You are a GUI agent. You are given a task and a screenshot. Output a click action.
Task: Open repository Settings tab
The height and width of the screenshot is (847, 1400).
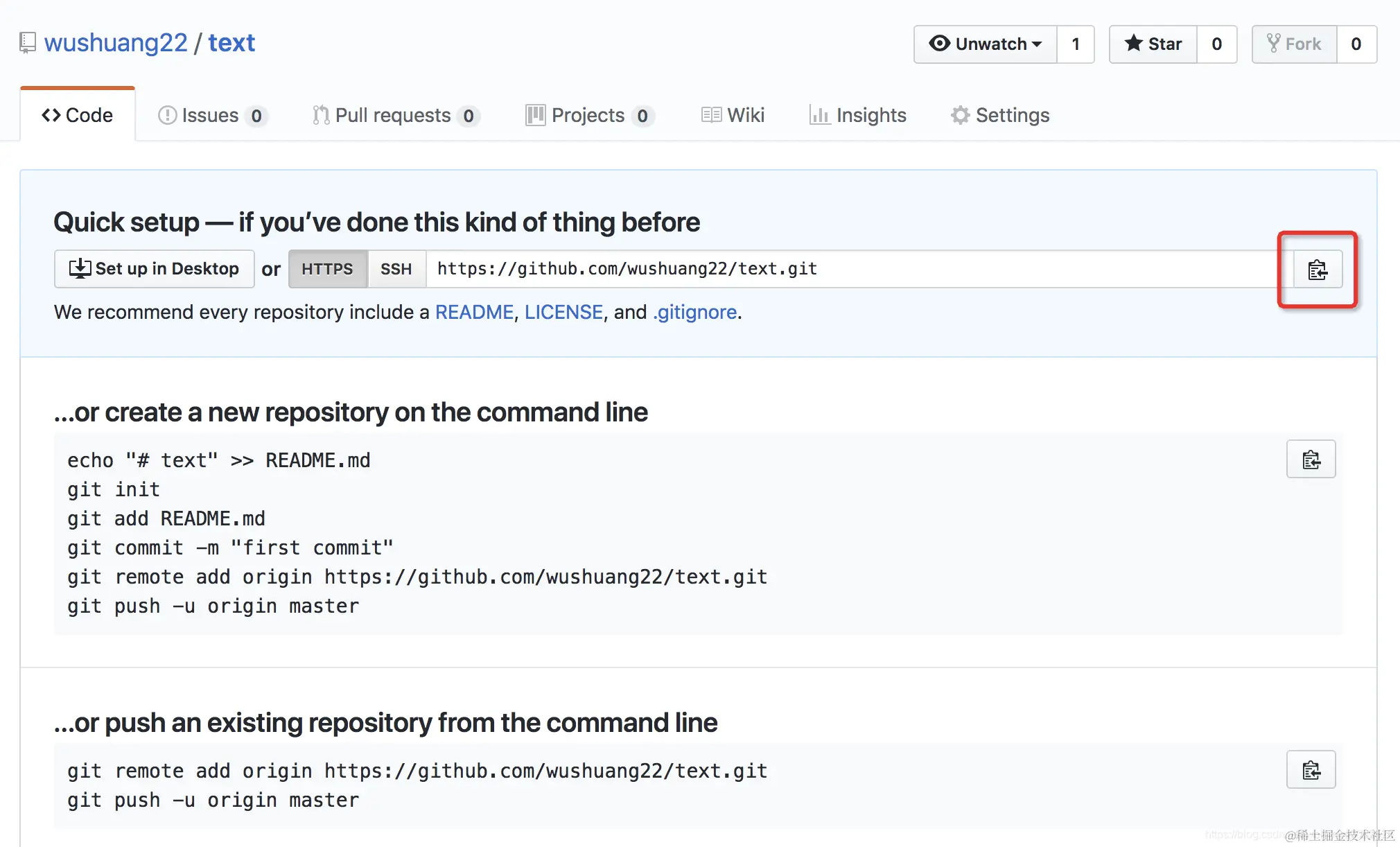1000,115
